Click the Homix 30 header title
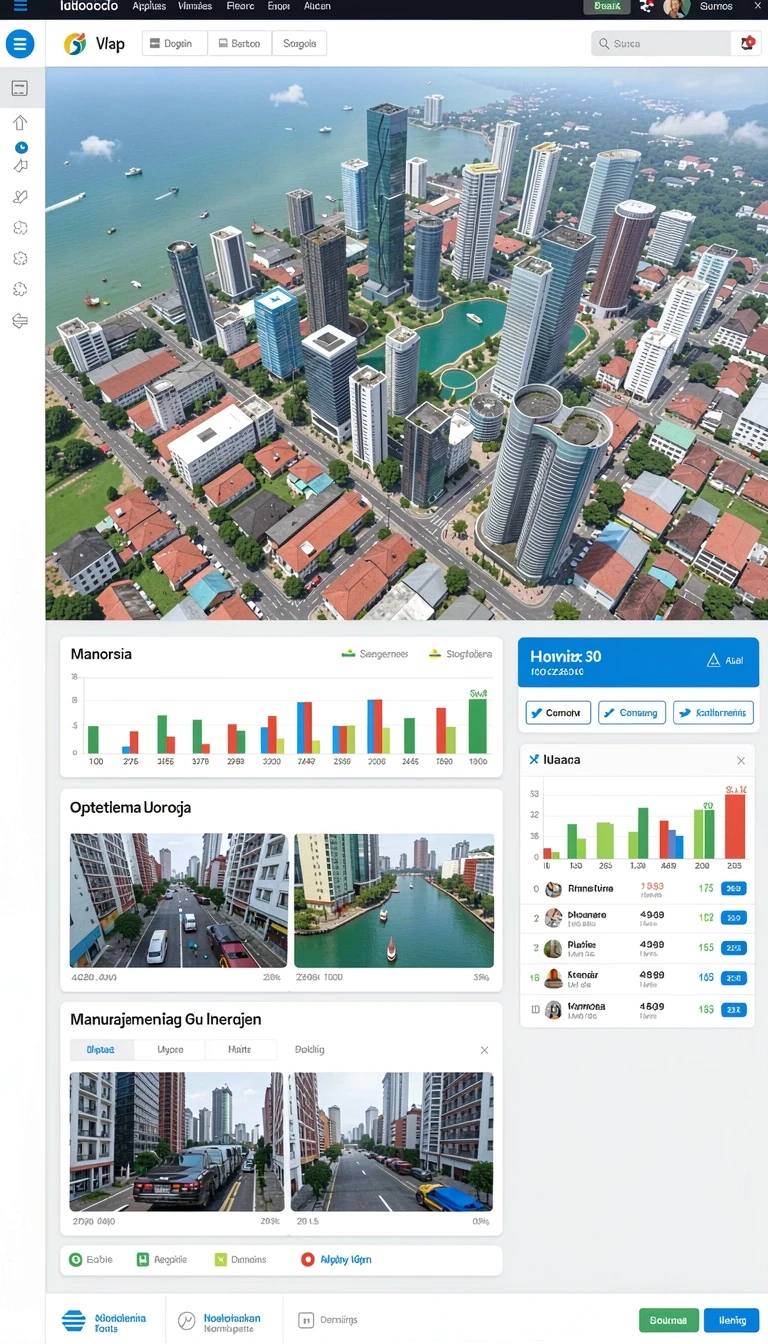 coord(566,657)
